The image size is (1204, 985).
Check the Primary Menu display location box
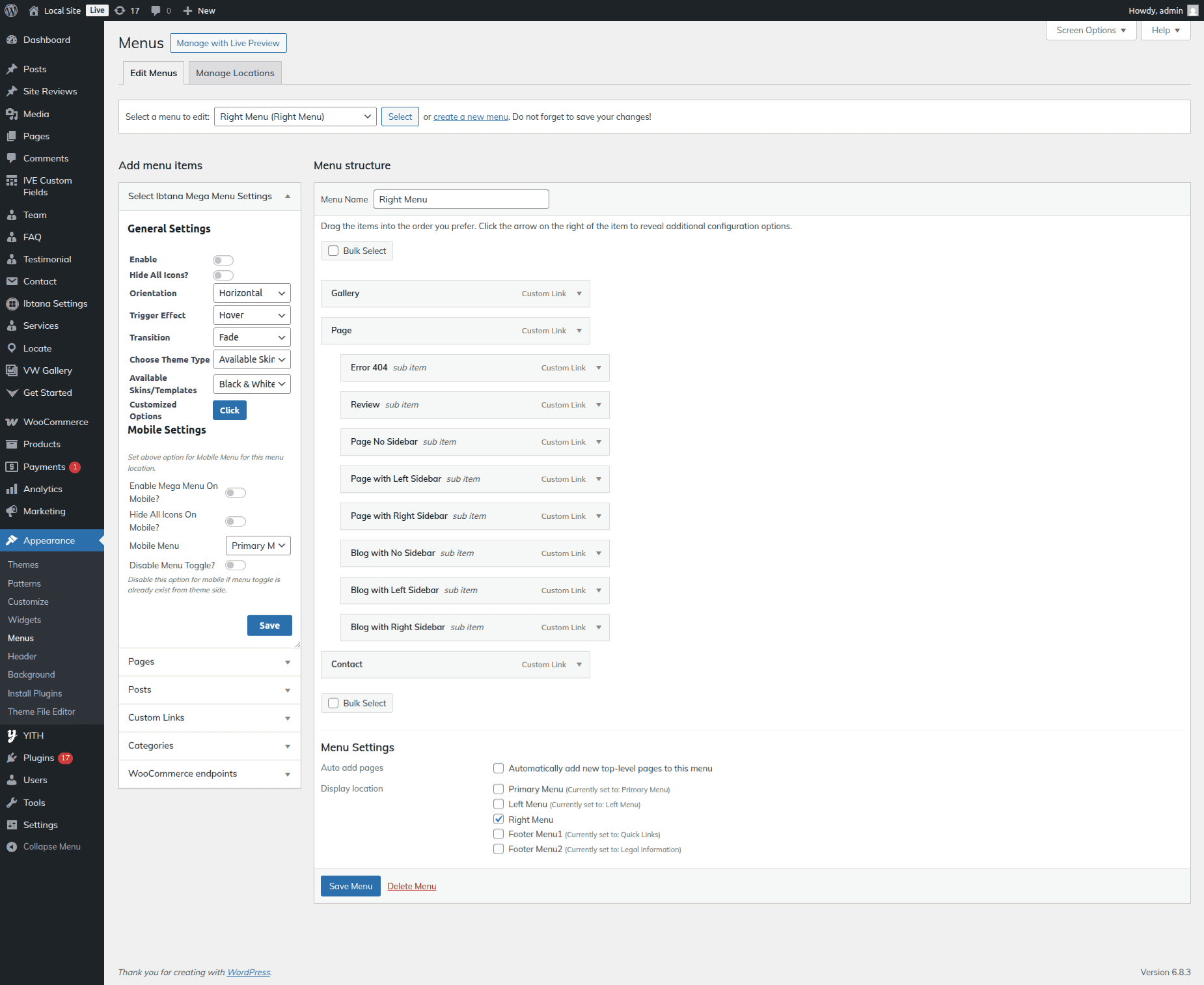point(499,789)
